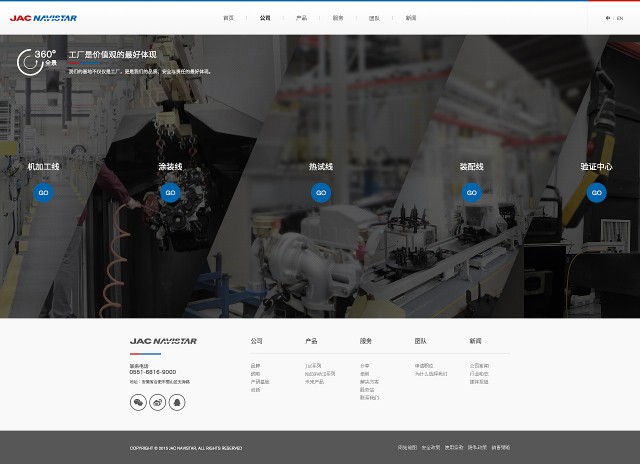Open the footer 服务 column heading
This screenshot has height=464, width=640.
(x=366, y=341)
